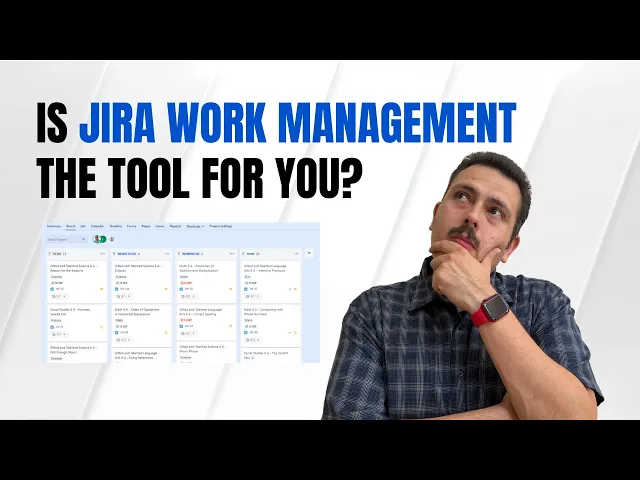Expand subtasks on Humans Spread Out card
Screen dimensions: 640x480
(59, 334)
